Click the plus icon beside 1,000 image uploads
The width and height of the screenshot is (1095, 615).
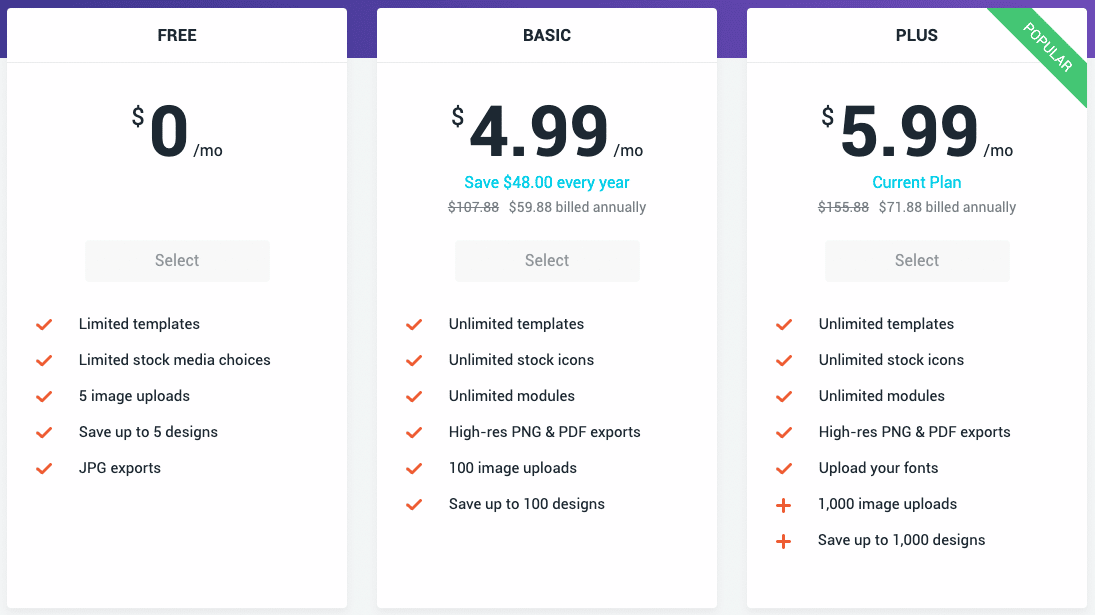click(x=784, y=505)
